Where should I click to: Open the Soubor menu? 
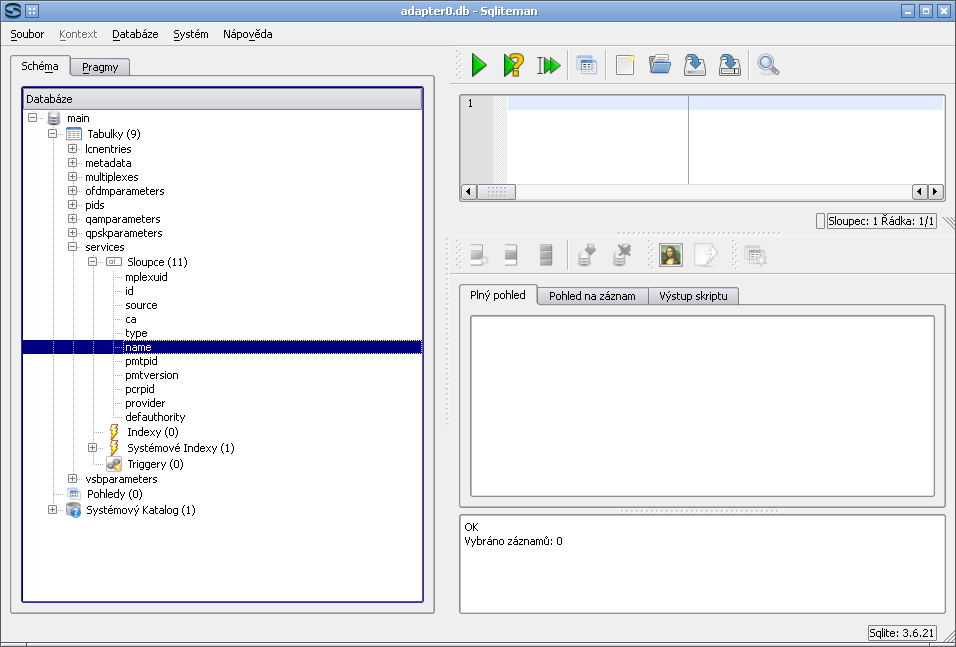point(27,34)
